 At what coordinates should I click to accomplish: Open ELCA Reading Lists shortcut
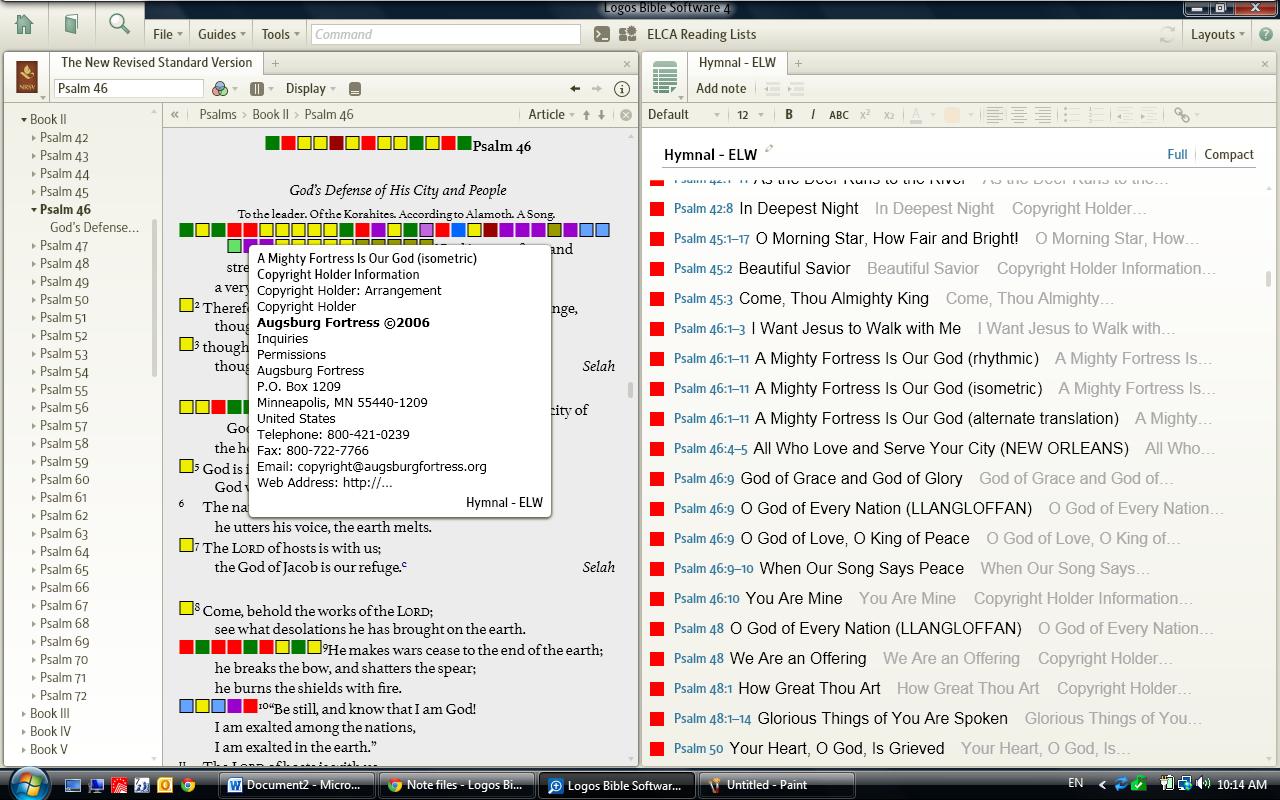(x=701, y=34)
